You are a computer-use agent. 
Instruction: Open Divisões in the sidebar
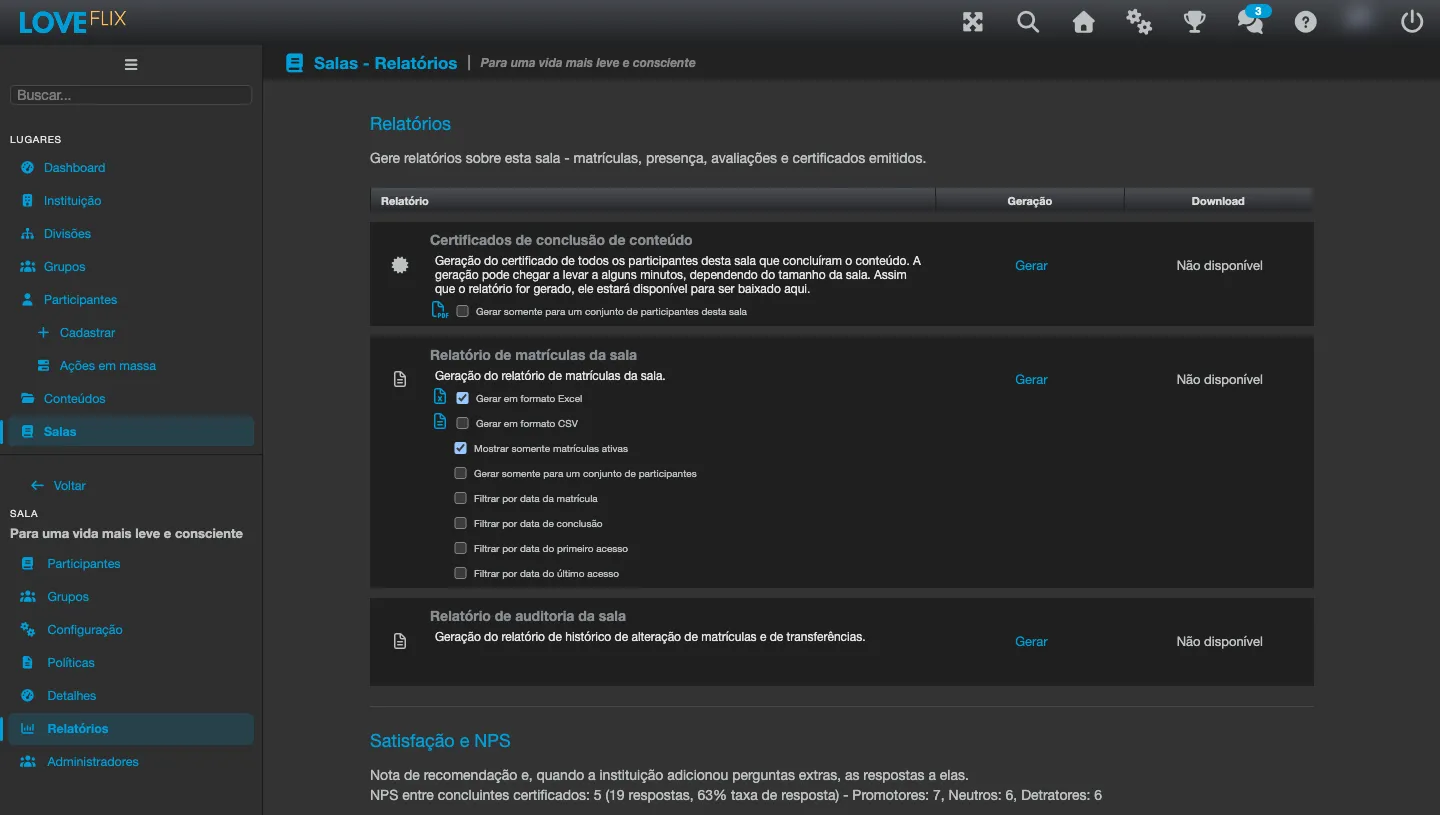pyautogui.click(x=67, y=234)
